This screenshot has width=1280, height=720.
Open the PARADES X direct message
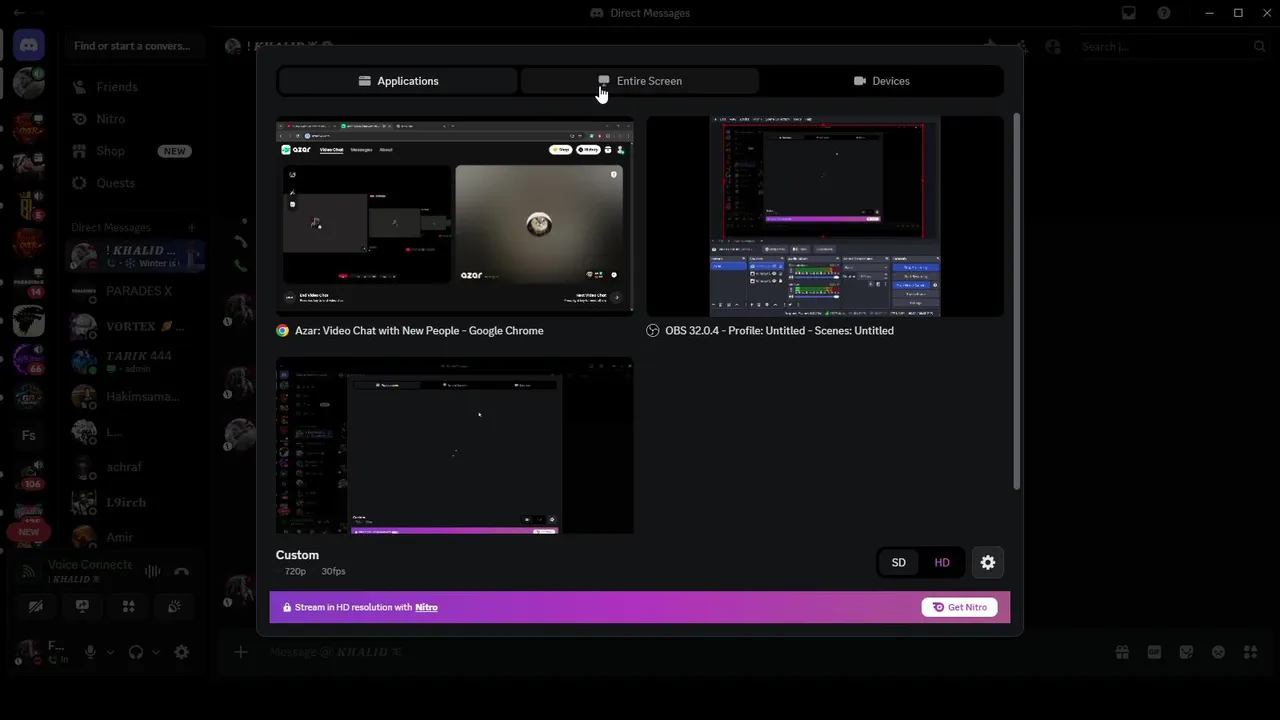coord(135,291)
